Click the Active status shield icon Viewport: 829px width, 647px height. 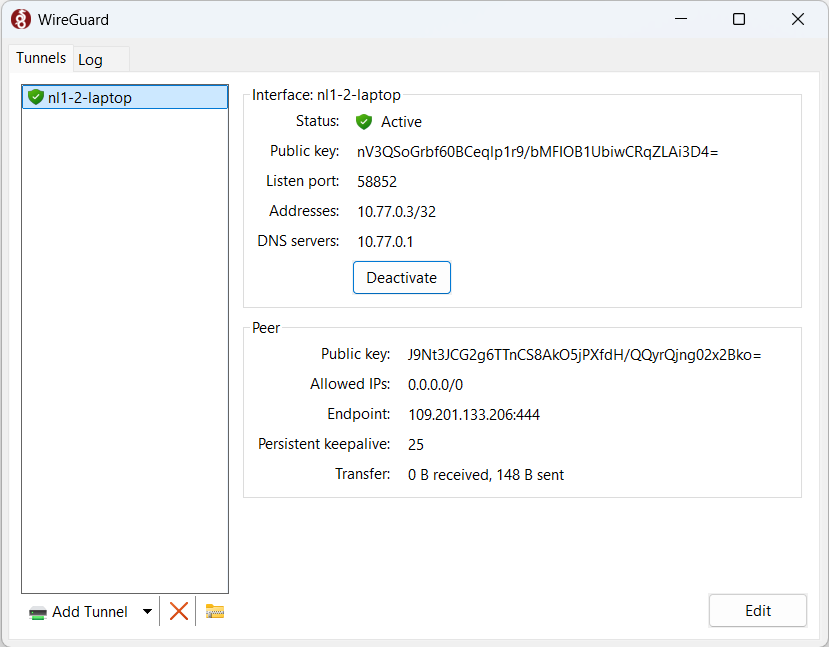pyautogui.click(x=364, y=122)
